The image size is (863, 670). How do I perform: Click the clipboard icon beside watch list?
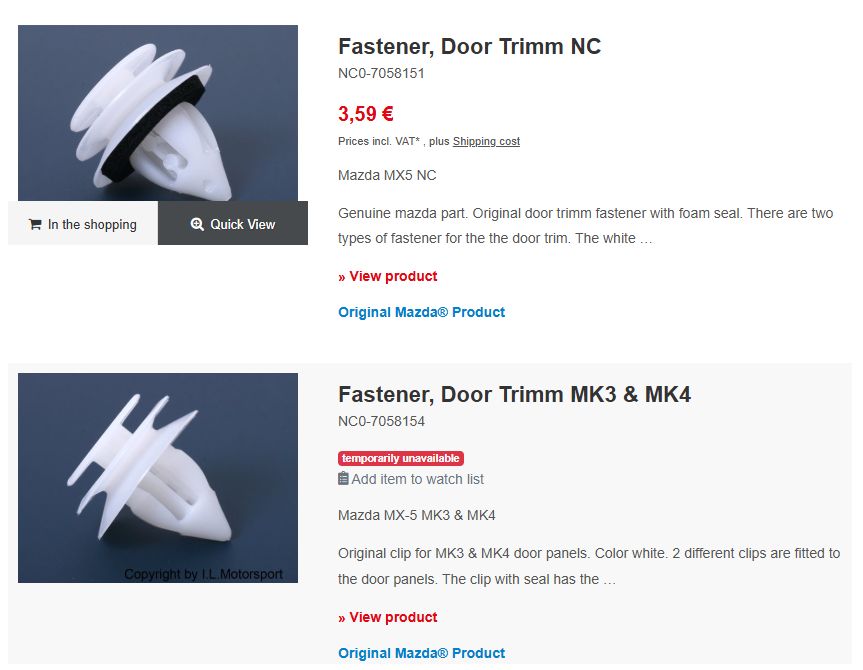[343, 479]
